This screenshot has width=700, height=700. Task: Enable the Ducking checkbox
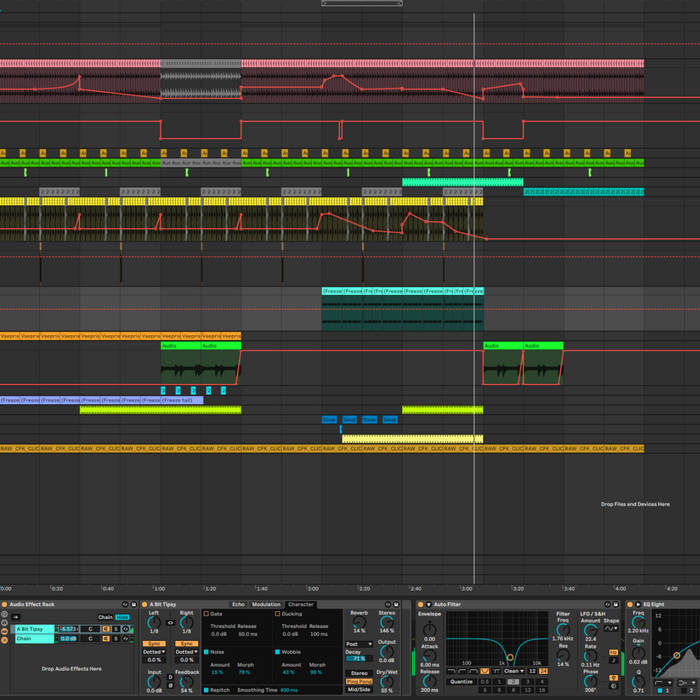coord(276,614)
